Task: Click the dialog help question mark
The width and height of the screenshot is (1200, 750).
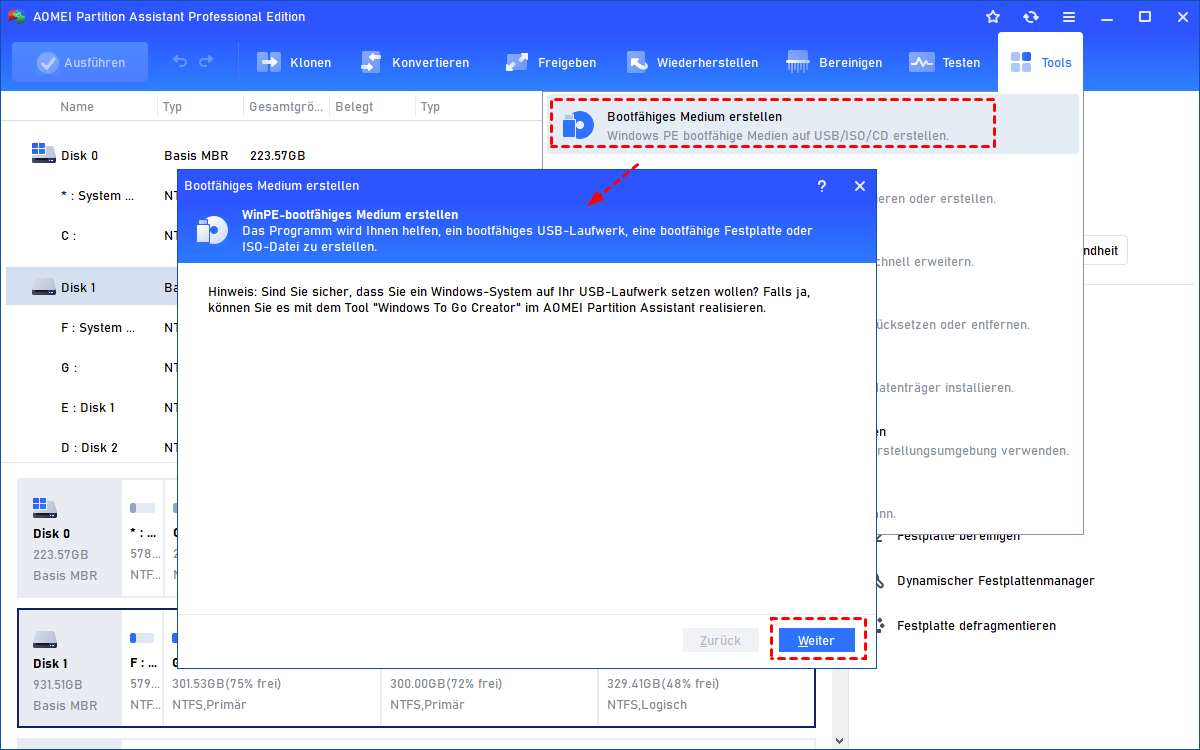Action: tap(822, 186)
